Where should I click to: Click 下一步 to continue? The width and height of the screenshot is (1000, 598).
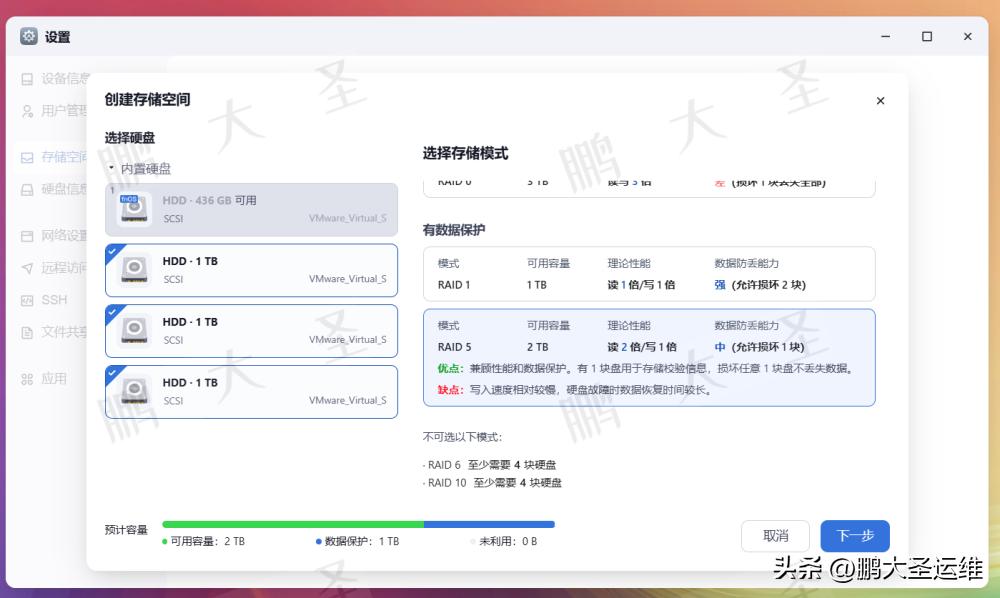[x=855, y=536]
